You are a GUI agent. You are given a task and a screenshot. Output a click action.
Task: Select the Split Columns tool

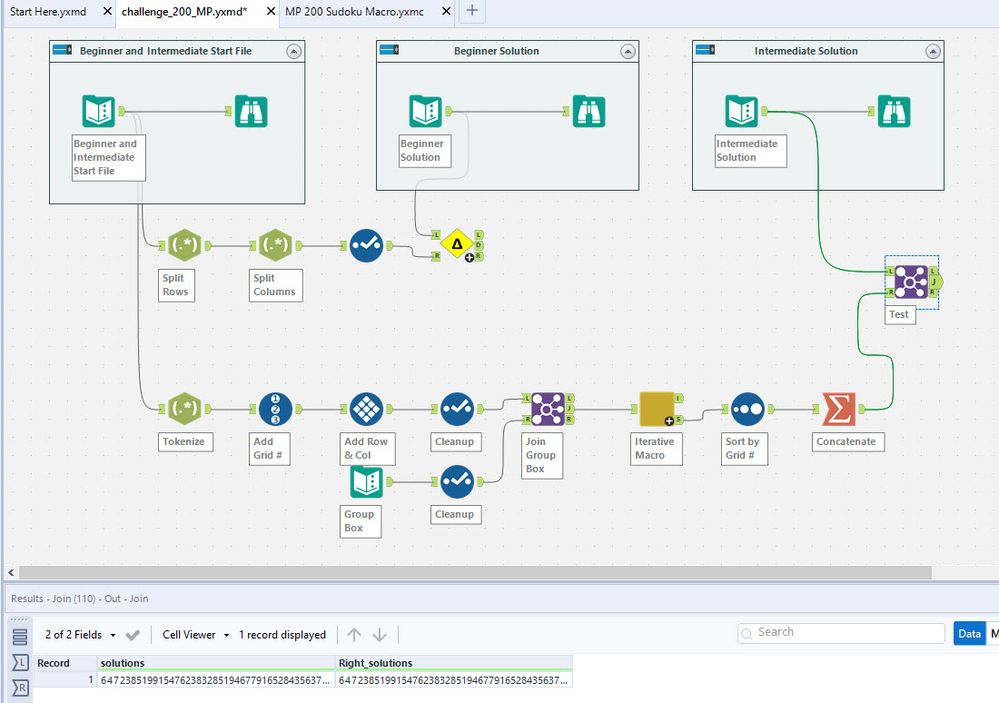(275, 244)
